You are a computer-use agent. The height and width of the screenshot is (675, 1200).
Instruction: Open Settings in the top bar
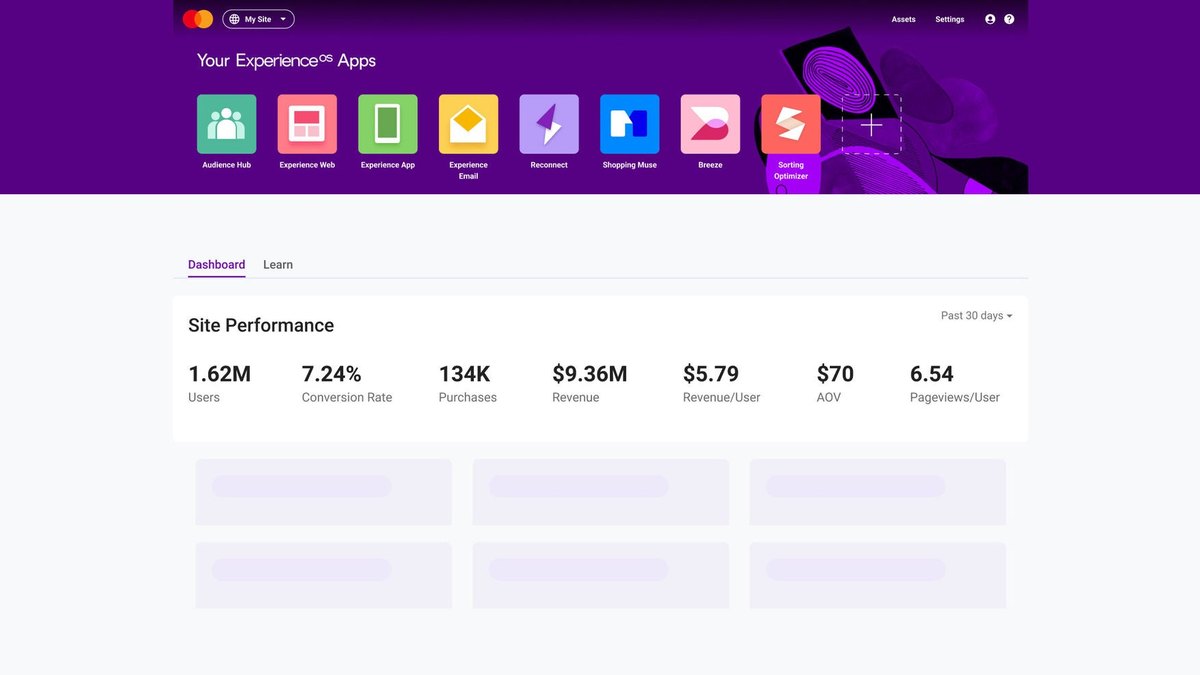(950, 19)
